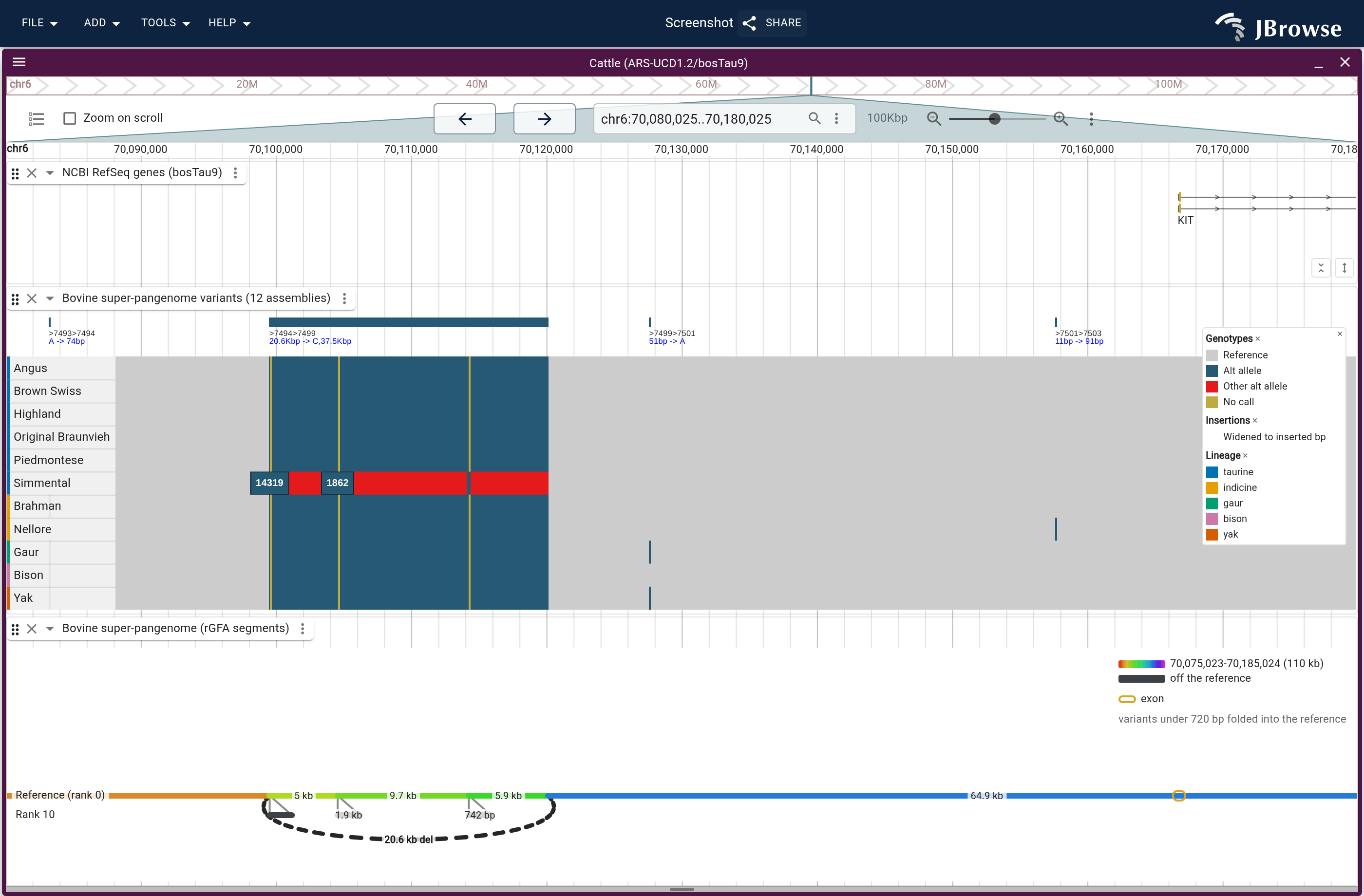Grab the NCBI RefSeq genes track drag handle

click(16, 173)
